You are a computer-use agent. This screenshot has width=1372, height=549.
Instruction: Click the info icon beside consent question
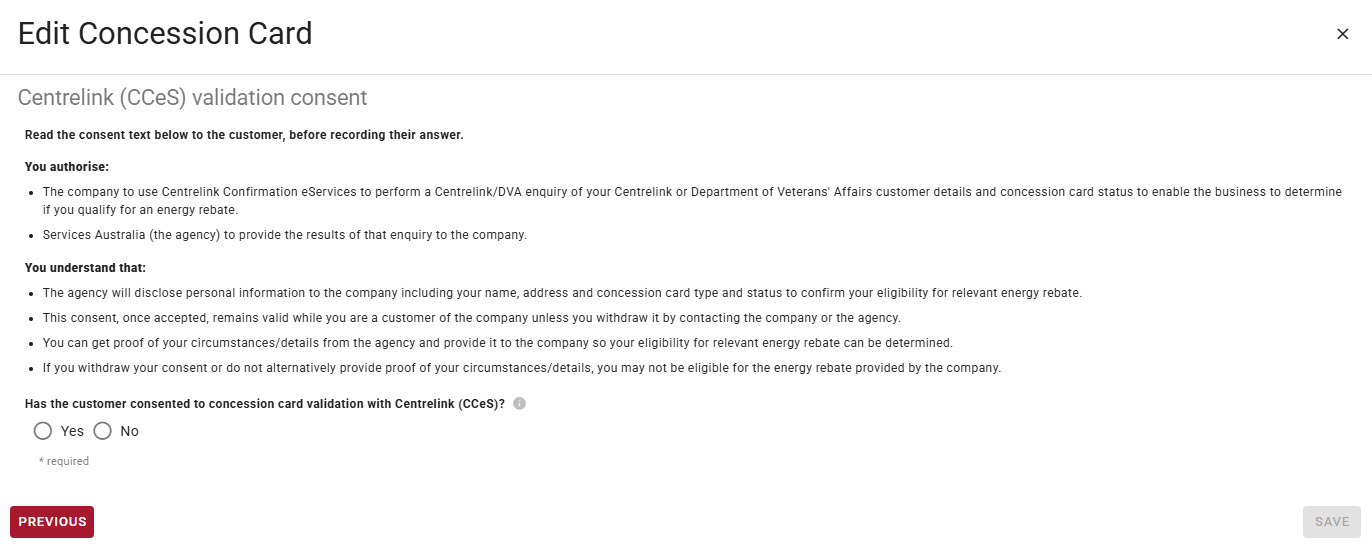tap(519, 404)
